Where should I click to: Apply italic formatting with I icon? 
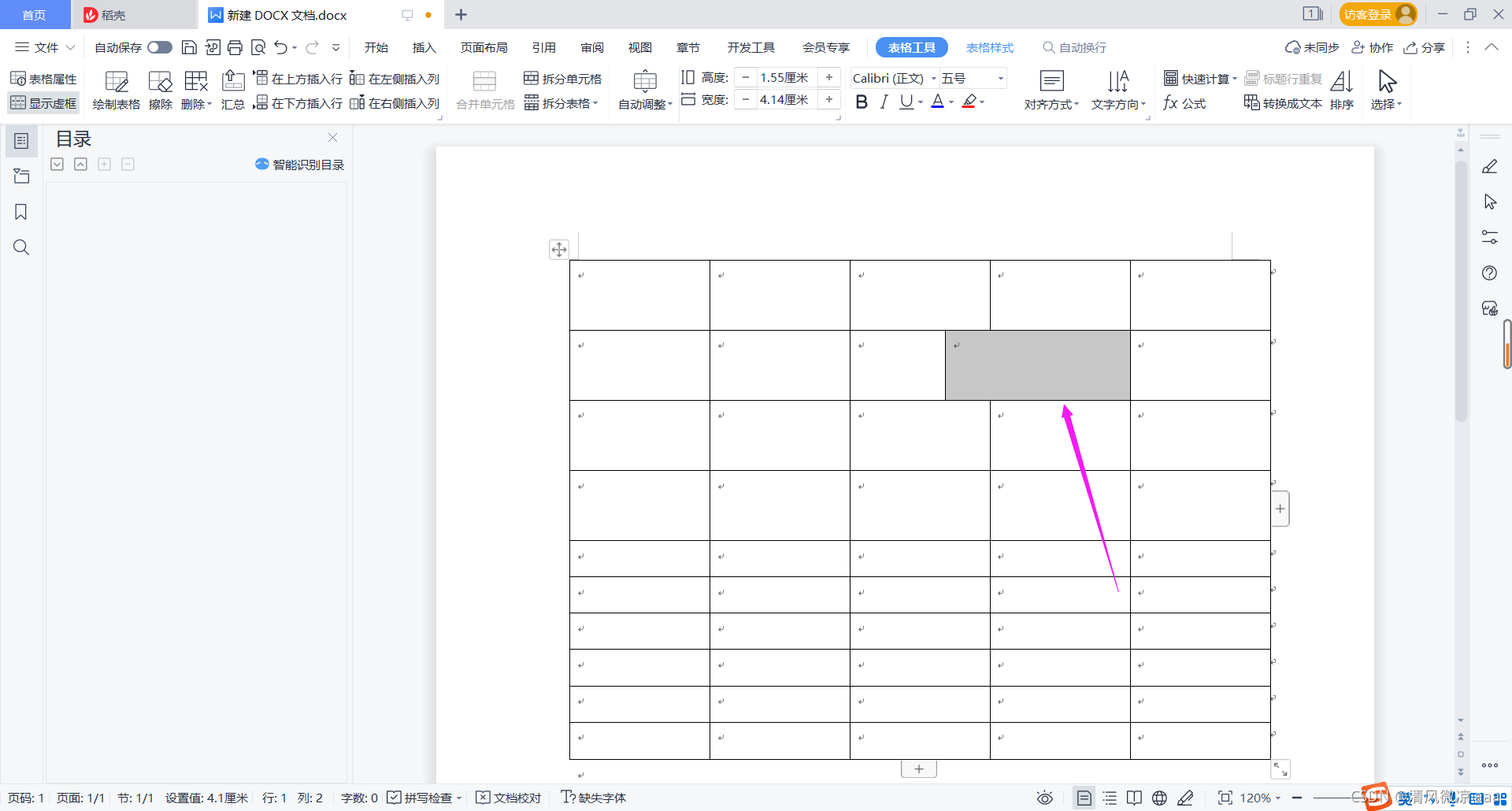(x=884, y=102)
